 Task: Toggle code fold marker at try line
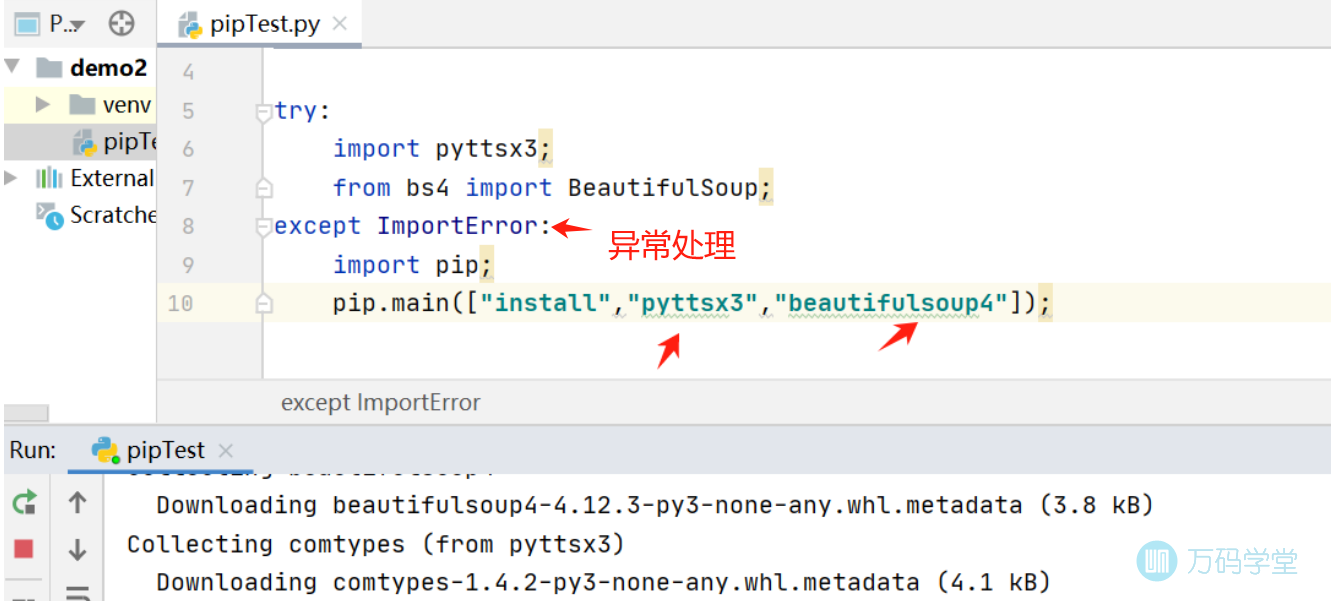[263, 112]
